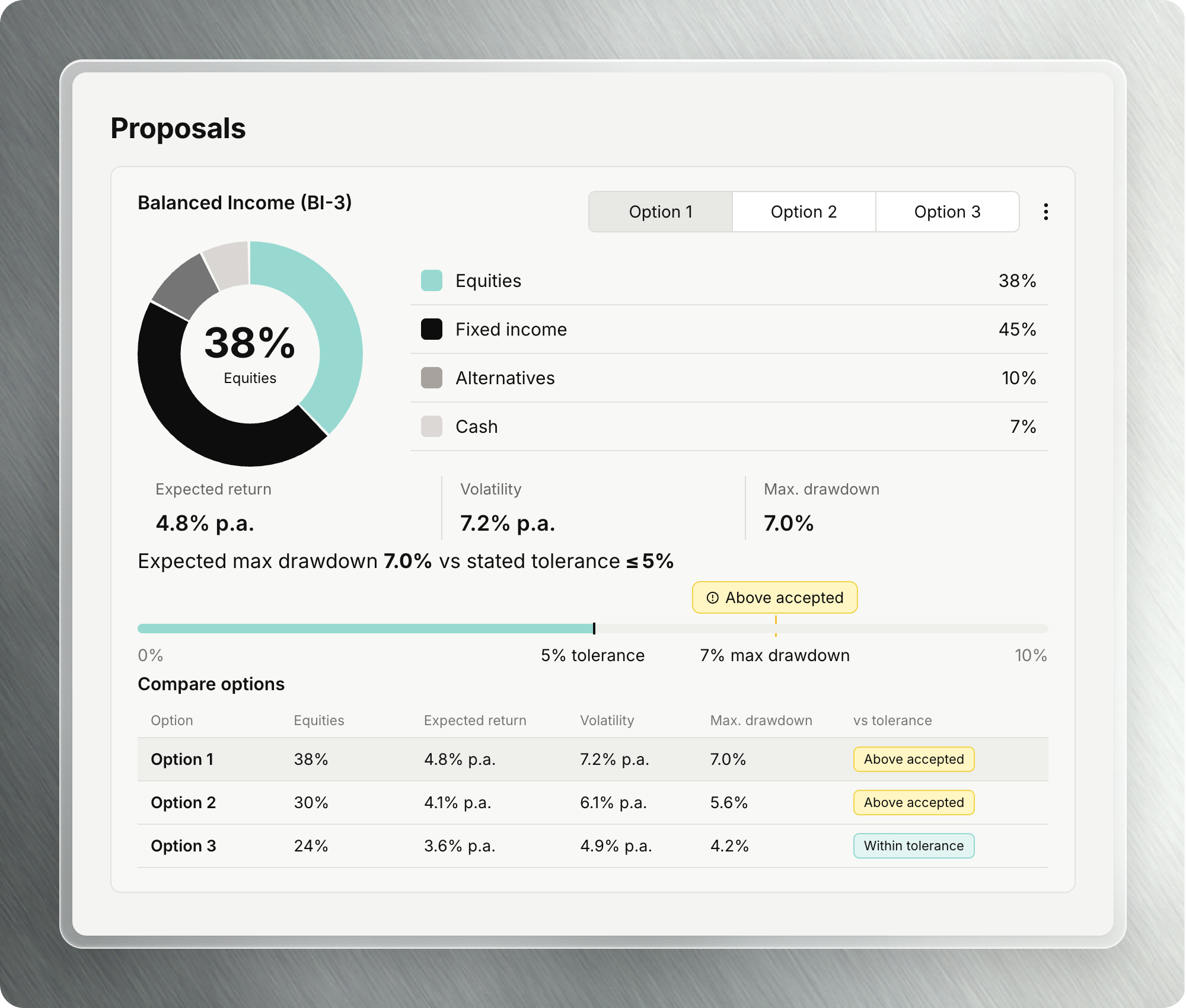1186x1008 pixels.
Task: Click the 45% Fixed income value
Action: [x=1017, y=329]
